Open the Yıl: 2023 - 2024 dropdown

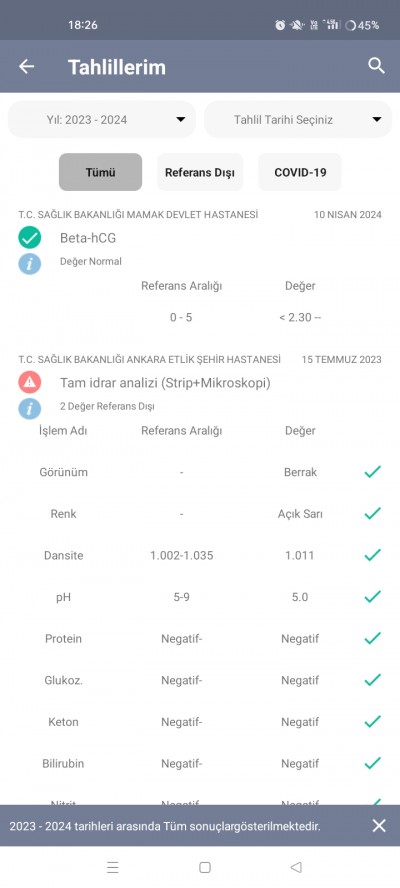[x=102, y=119]
